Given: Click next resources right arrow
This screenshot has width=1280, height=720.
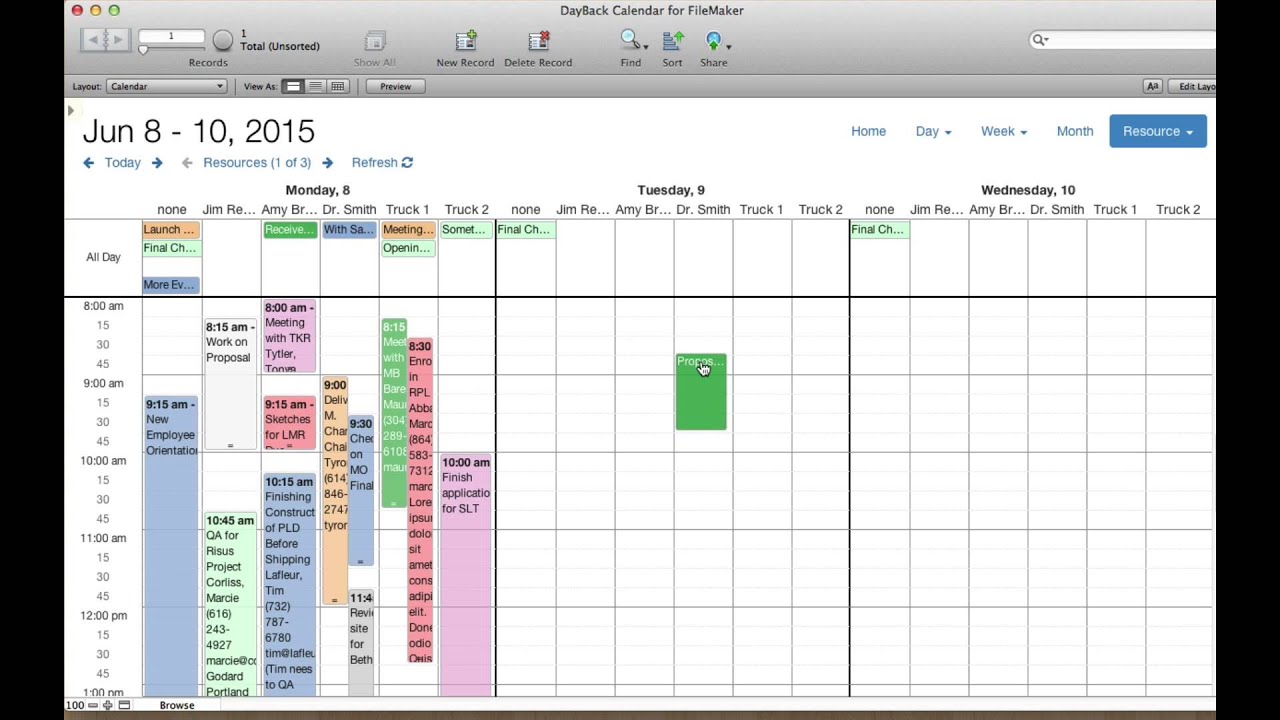Looking at the screenshot, I should pos(327,163).
